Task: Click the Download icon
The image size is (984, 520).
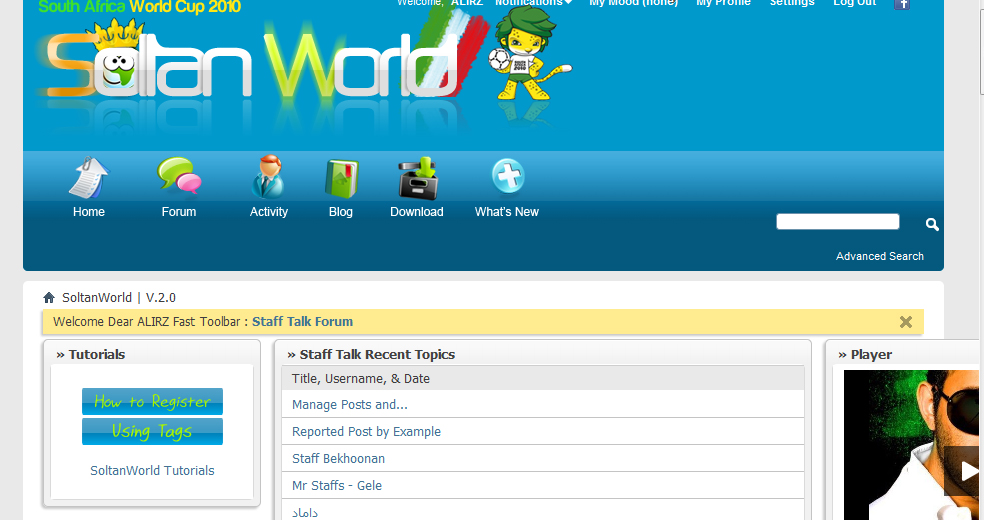Action: tap(416, 179)
